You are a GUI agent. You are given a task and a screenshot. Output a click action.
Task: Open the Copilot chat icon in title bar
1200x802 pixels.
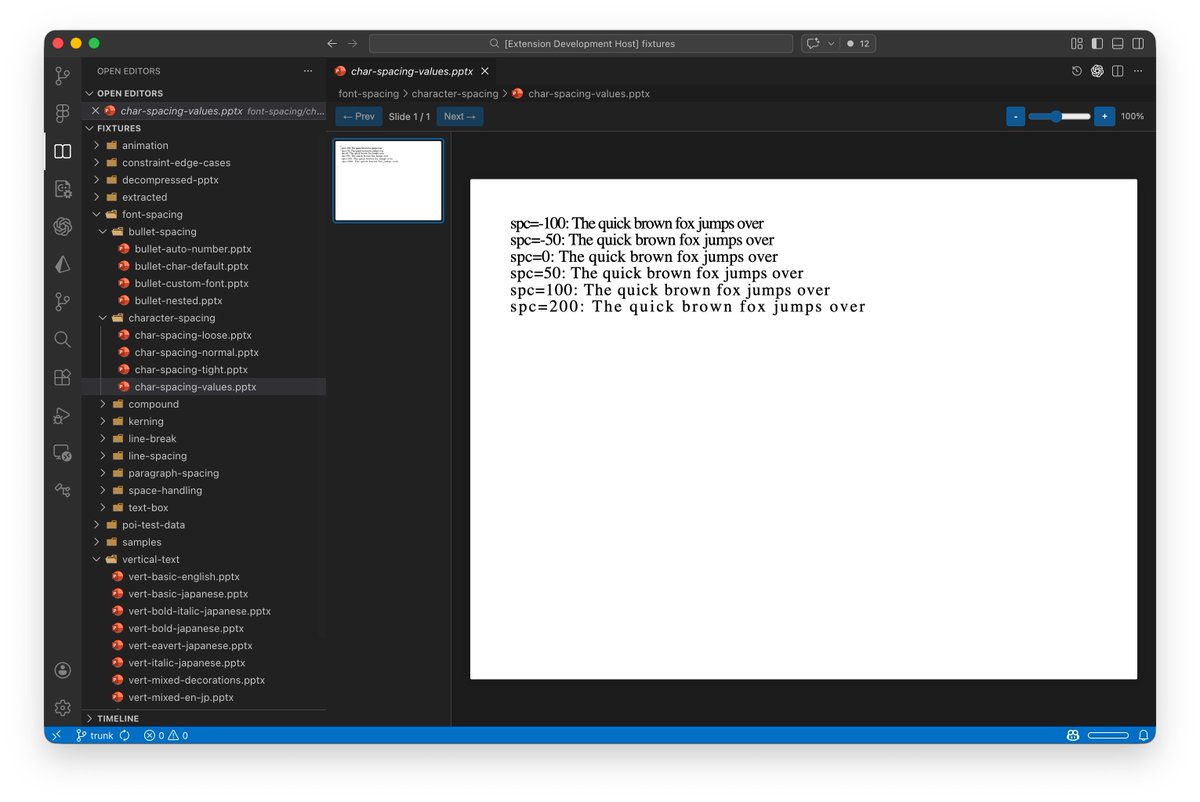click(x=813, y=44)
